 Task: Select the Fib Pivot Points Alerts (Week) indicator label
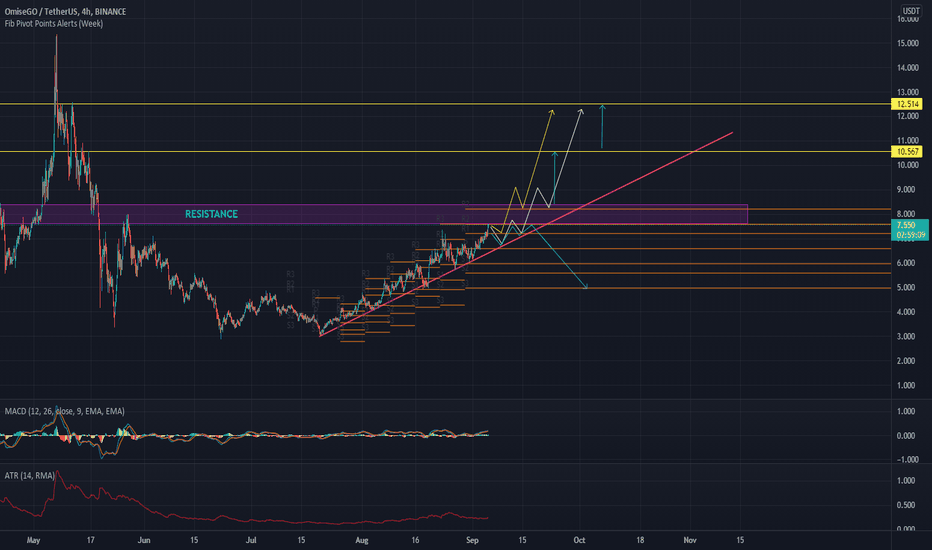click(x=53, y=24)
